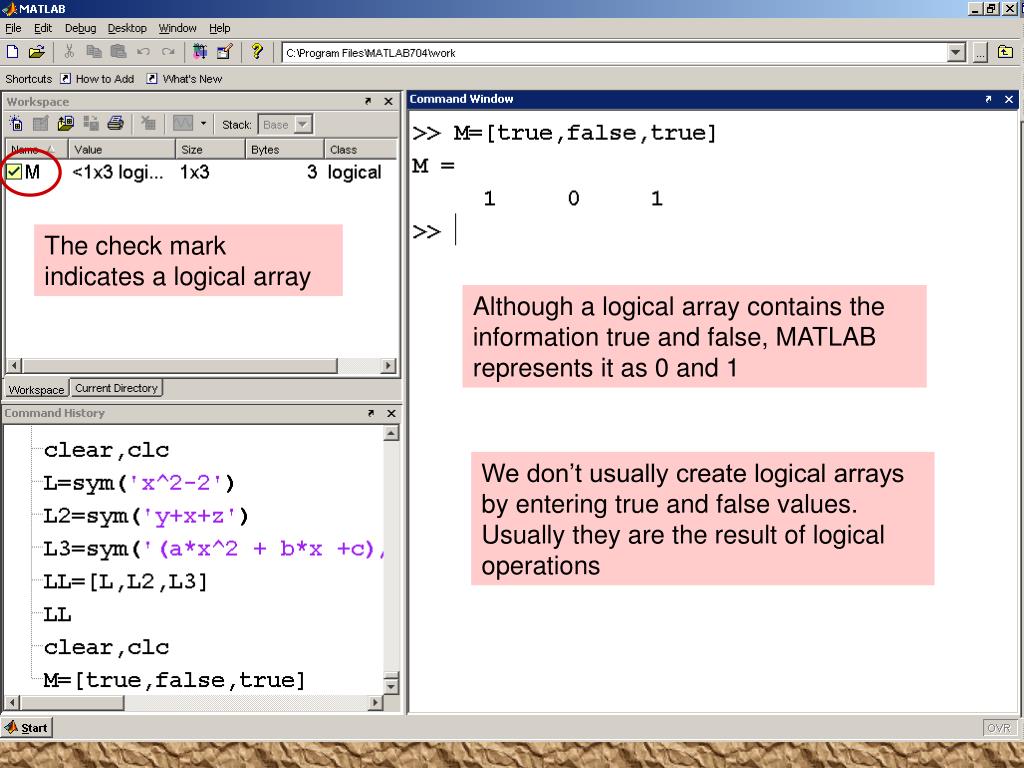
Task: Select the logical icon beside variable M
Action: (x=14, y=172)
